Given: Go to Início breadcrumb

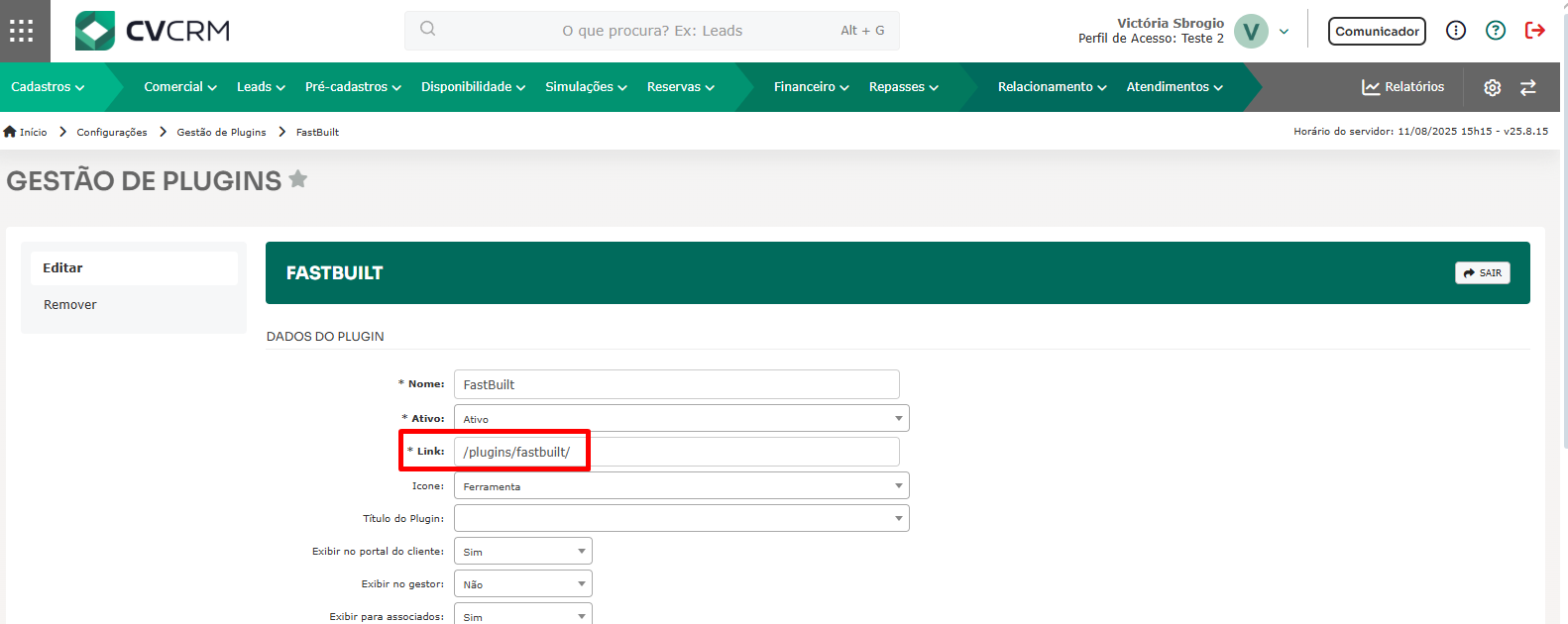Looking at the screenshot, I should [26, 132].
